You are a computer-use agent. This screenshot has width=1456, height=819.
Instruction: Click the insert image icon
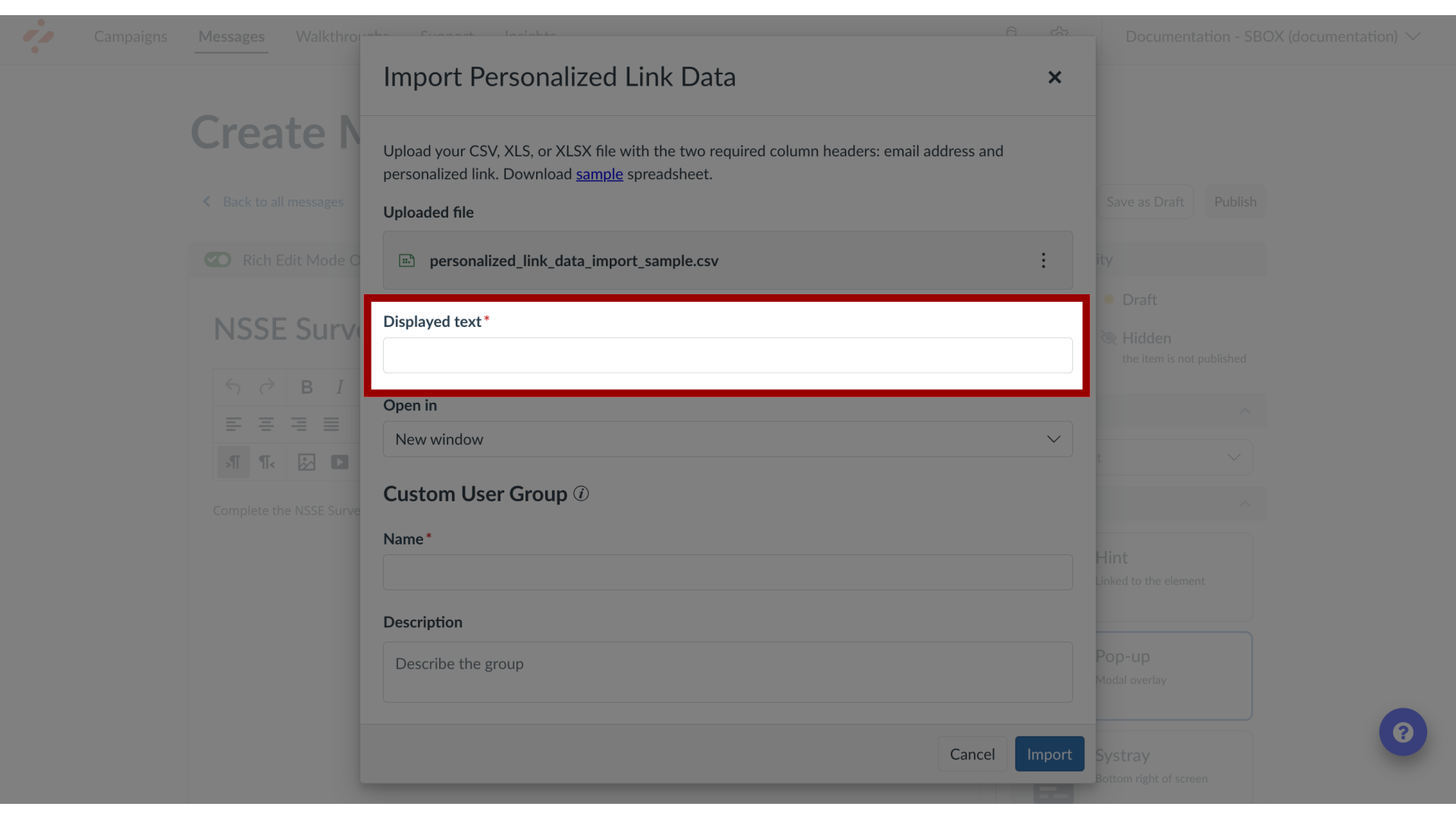pos(307,462)
